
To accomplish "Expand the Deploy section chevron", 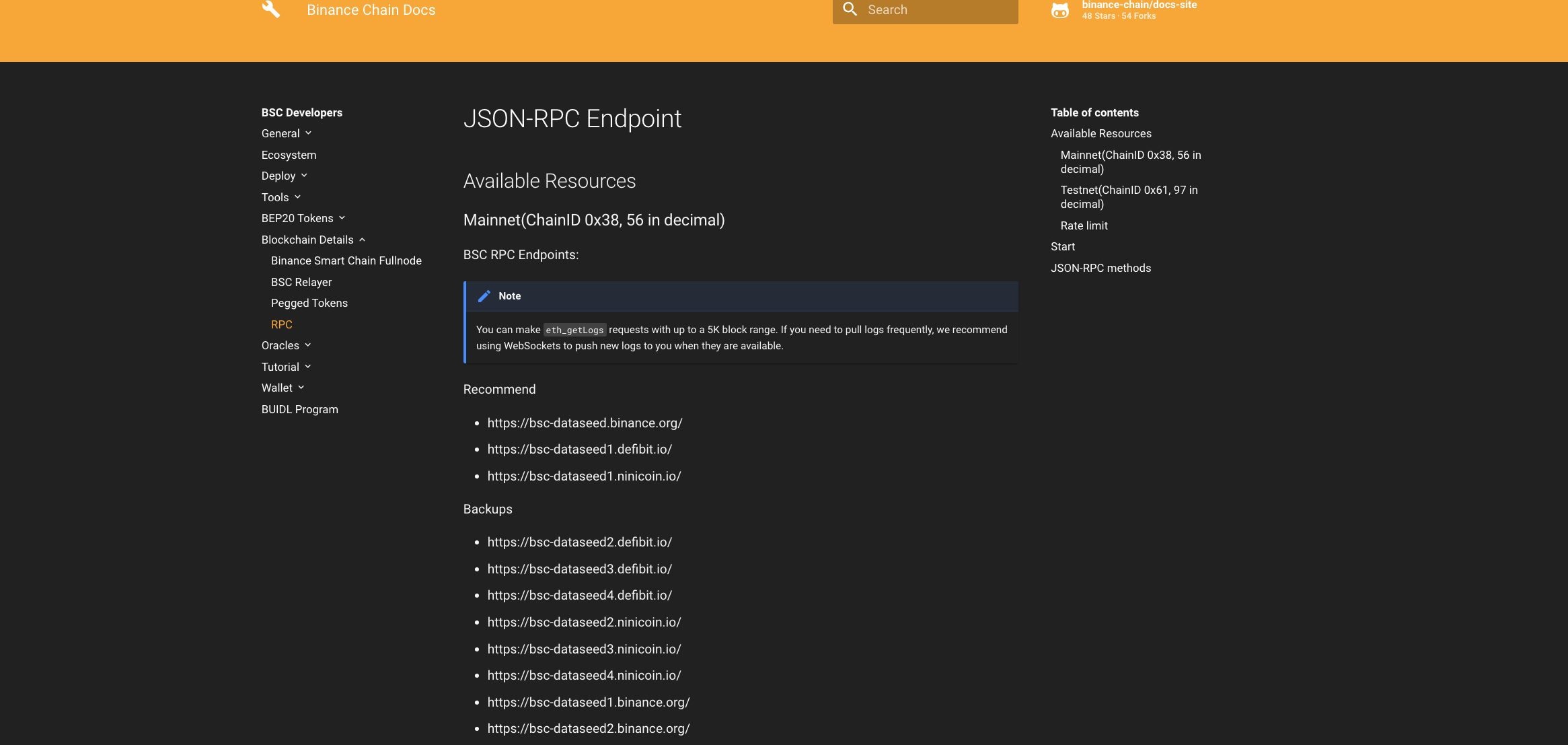I will [x=304, y=176].
